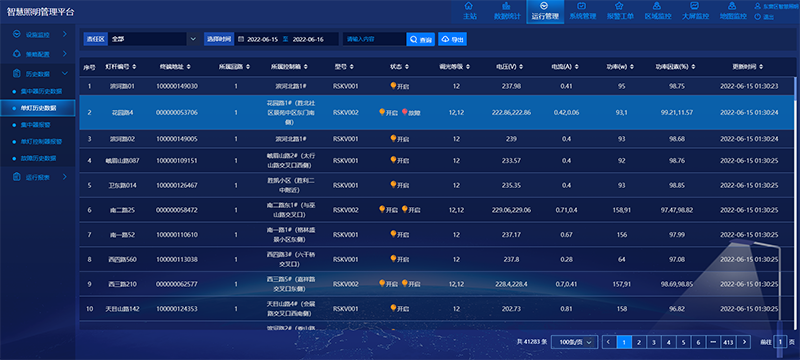The width and height of the screenshot is (800, 360).
Task: Open the 区域监控 area monitoring icon
Action: (x=657, y=6)
